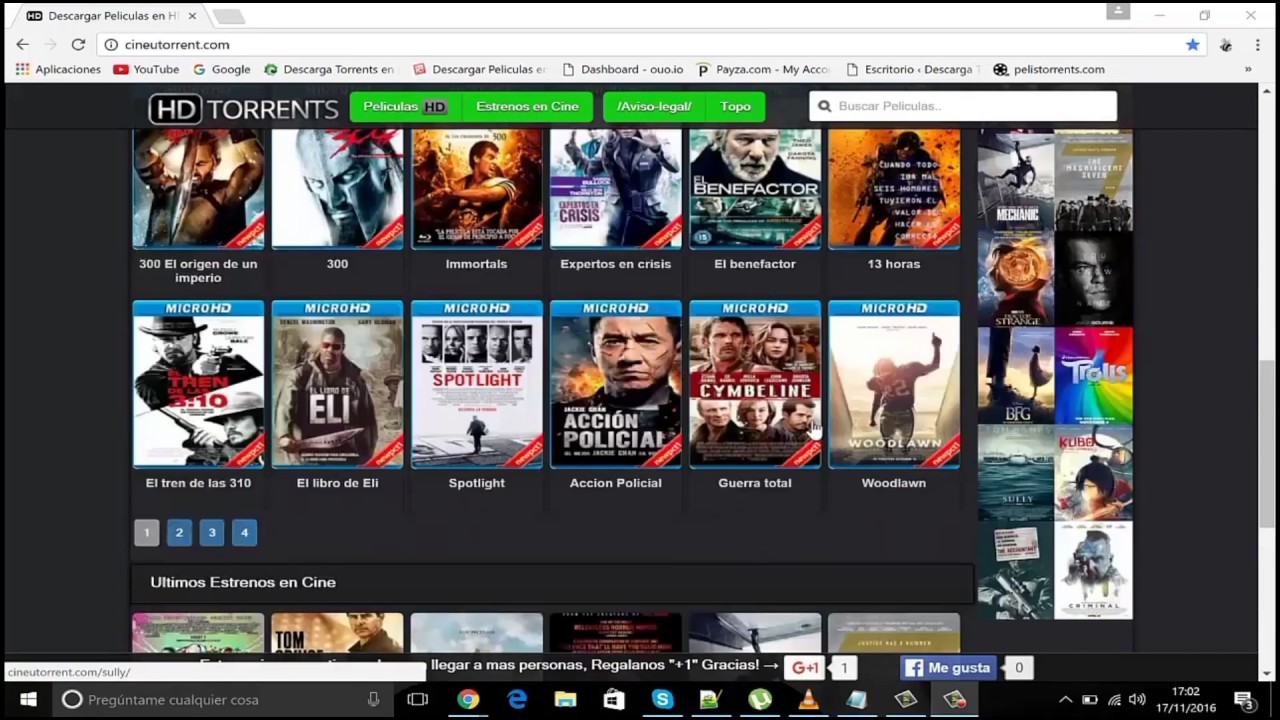Open the /Aviso-legal/ menu item

pos(654,107)
